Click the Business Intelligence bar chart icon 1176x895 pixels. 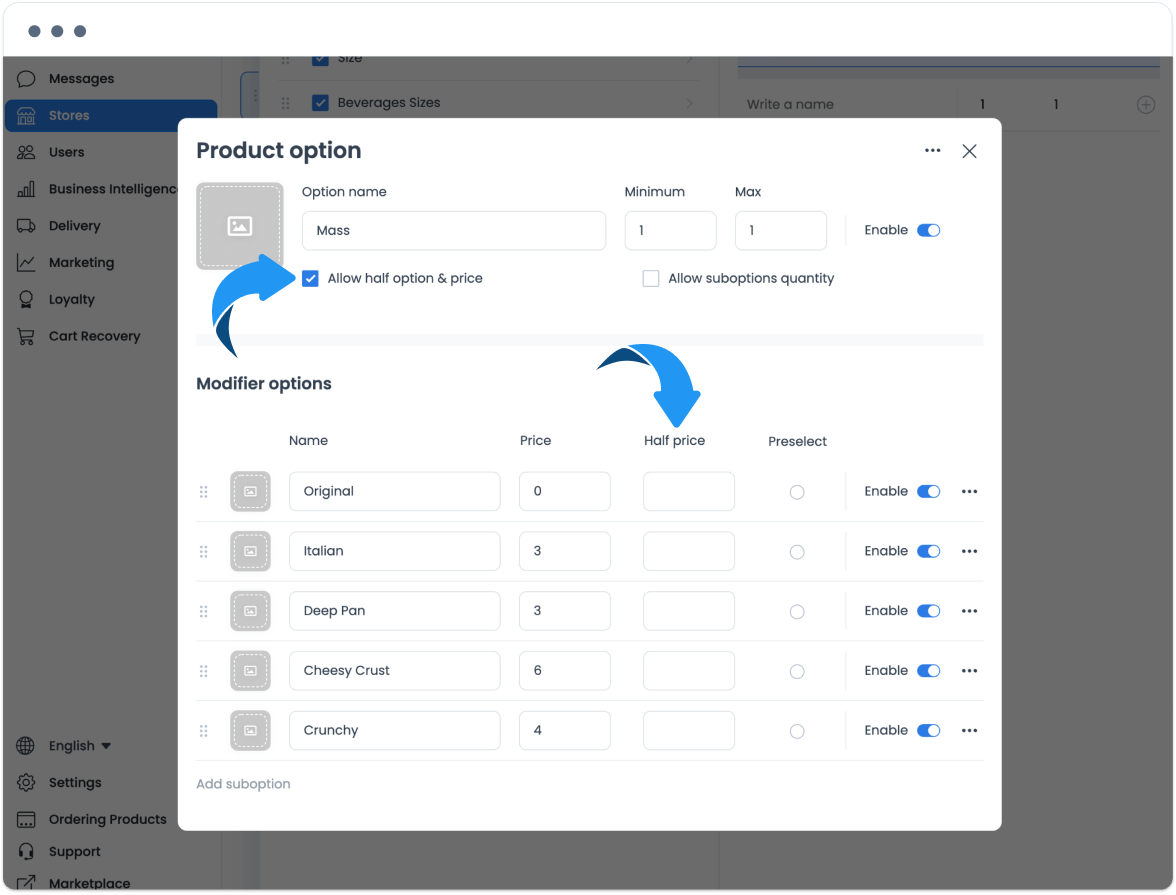coord(26,189)
